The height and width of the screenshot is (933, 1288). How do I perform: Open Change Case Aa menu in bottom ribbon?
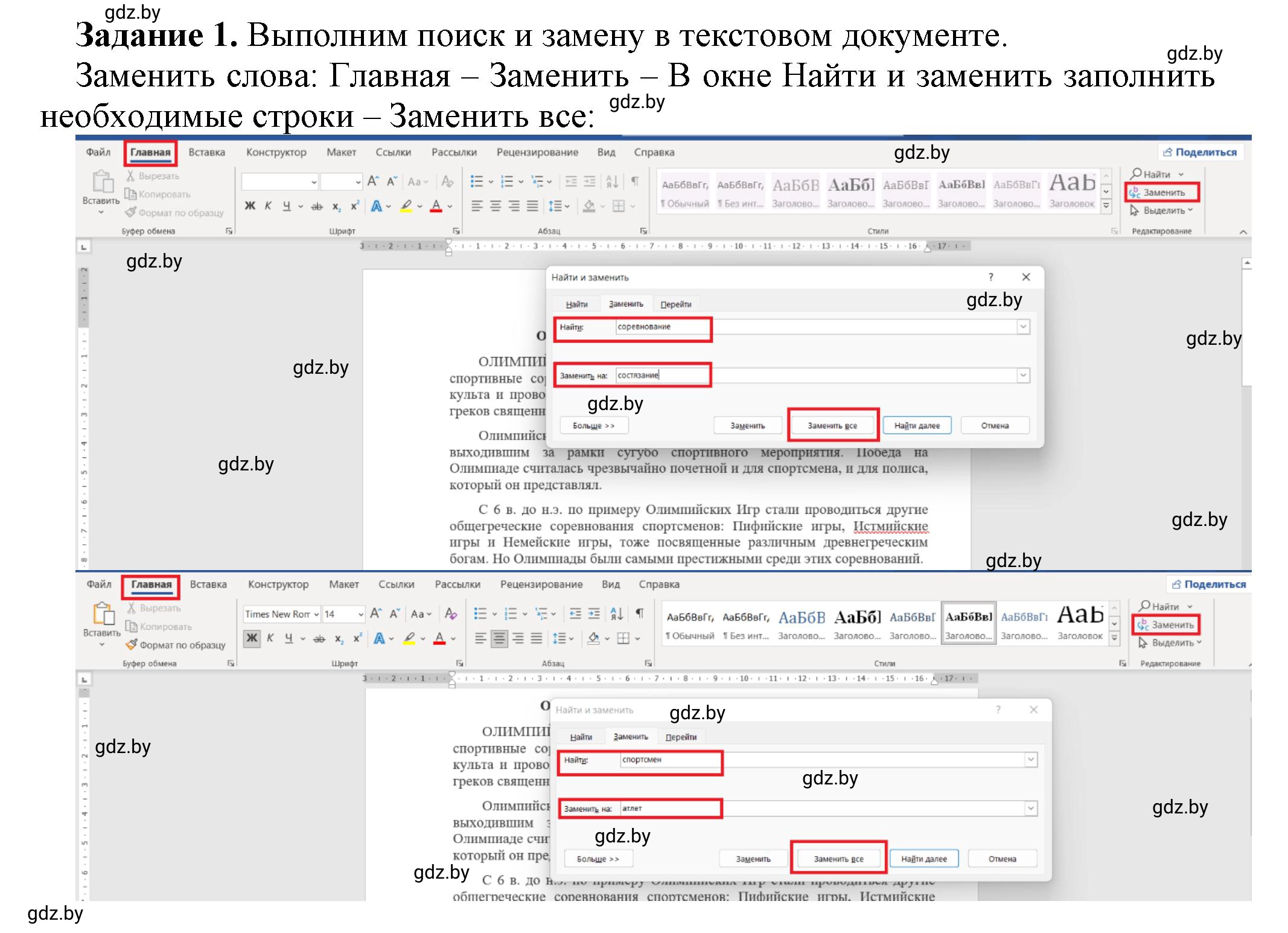(x=421, y=614)
